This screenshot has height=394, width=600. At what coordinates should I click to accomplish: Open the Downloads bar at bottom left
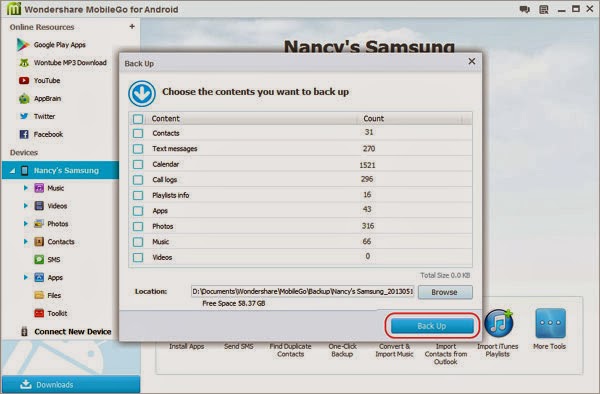71,384
